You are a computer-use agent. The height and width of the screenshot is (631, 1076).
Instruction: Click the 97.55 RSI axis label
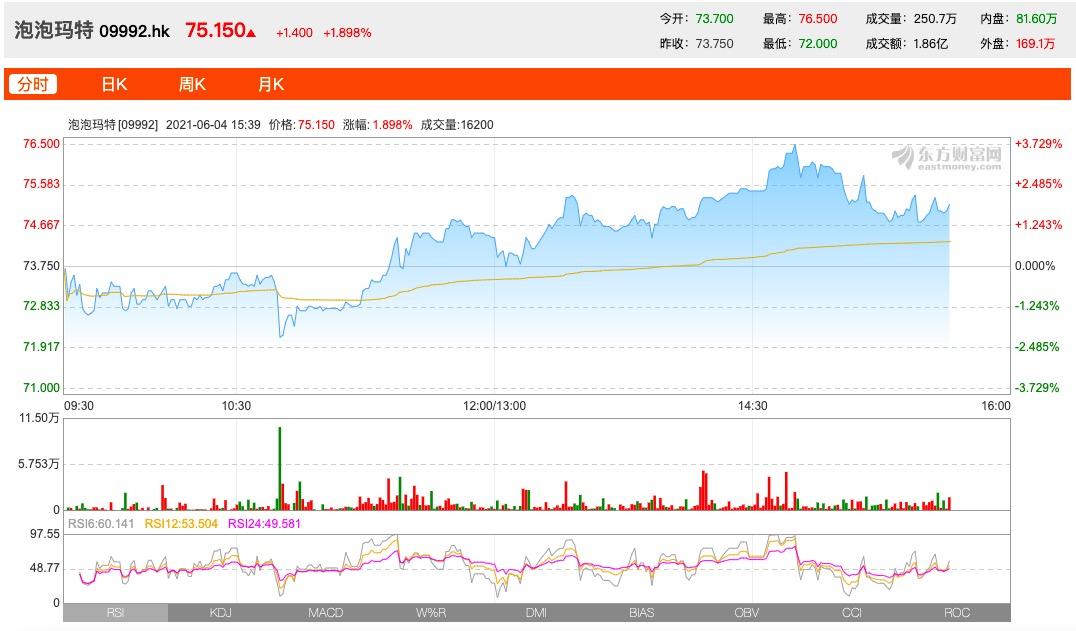click(45, 534)
